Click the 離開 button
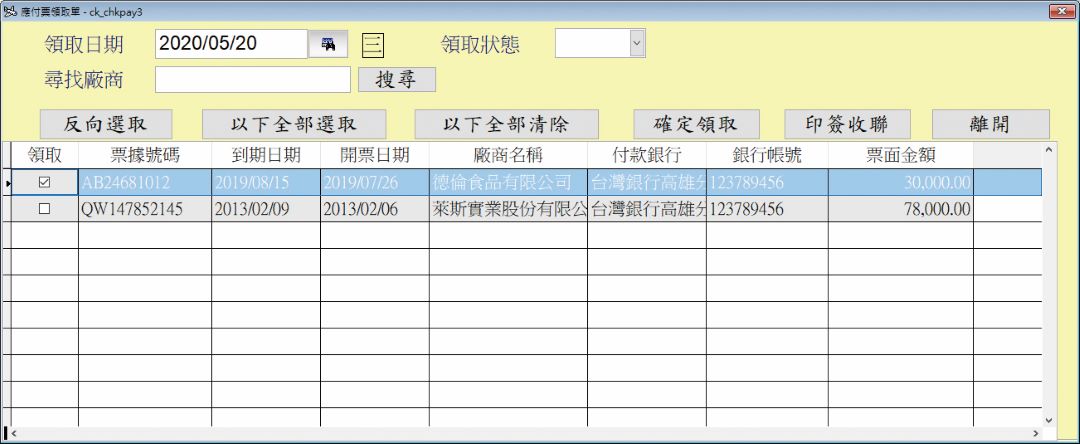Image resolution: width=1080 pixels, height=444 pixels. click(990, 124)
